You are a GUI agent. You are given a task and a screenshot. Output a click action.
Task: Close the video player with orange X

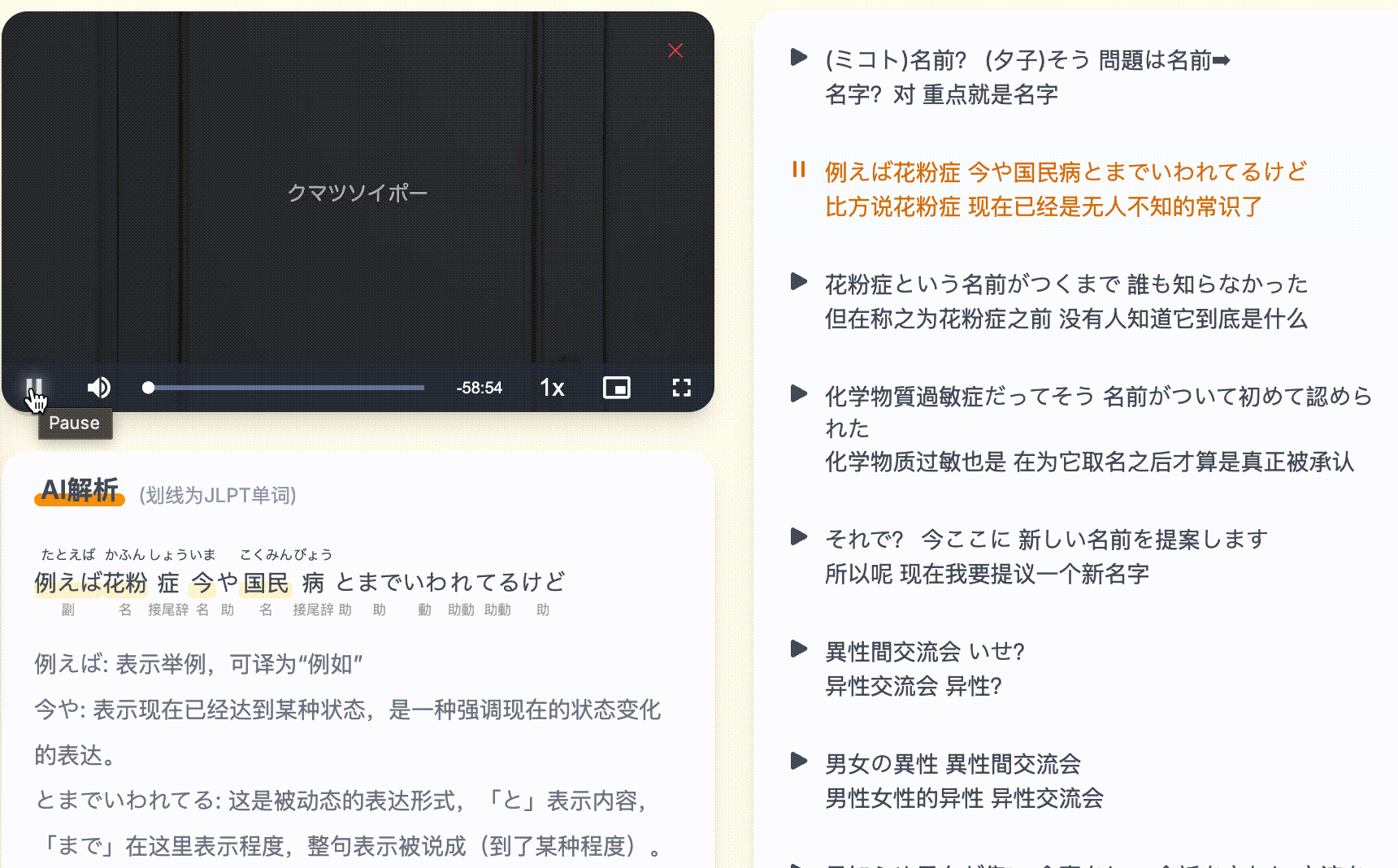[x=675, y=50]
